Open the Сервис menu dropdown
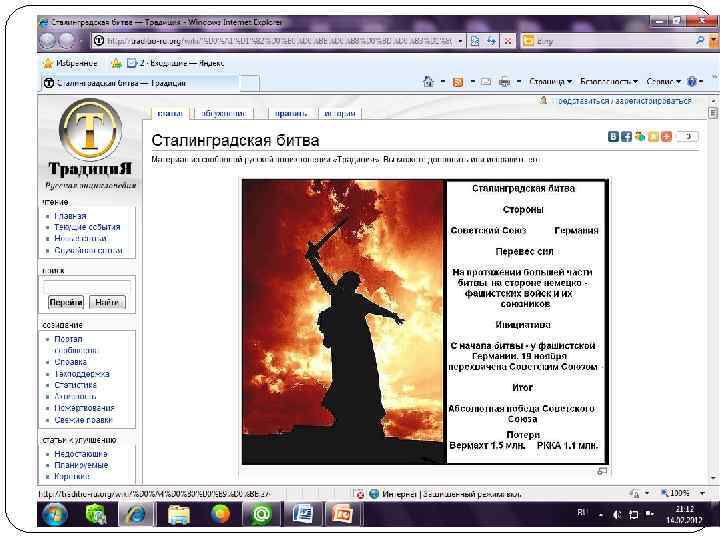This screenshot has height=540, width=720. (x=663, y=82)
